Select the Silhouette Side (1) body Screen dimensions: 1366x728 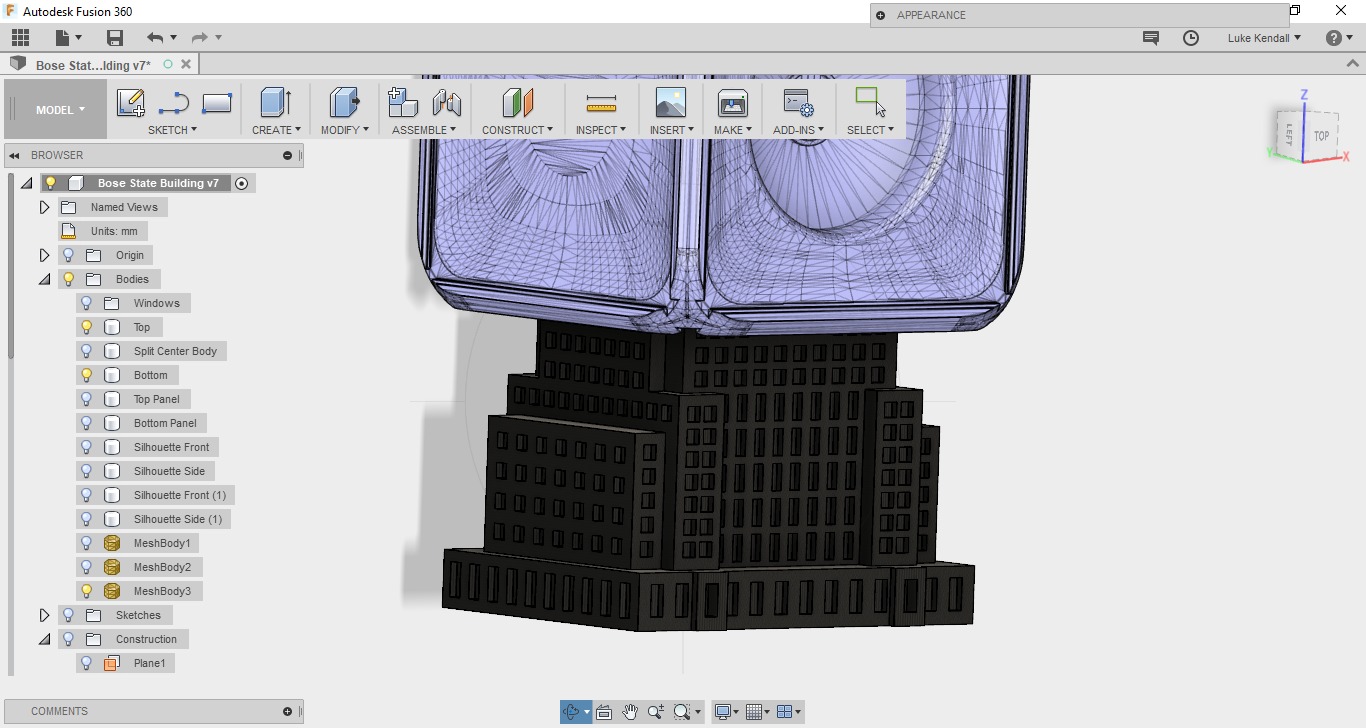[x=180, y=519]
